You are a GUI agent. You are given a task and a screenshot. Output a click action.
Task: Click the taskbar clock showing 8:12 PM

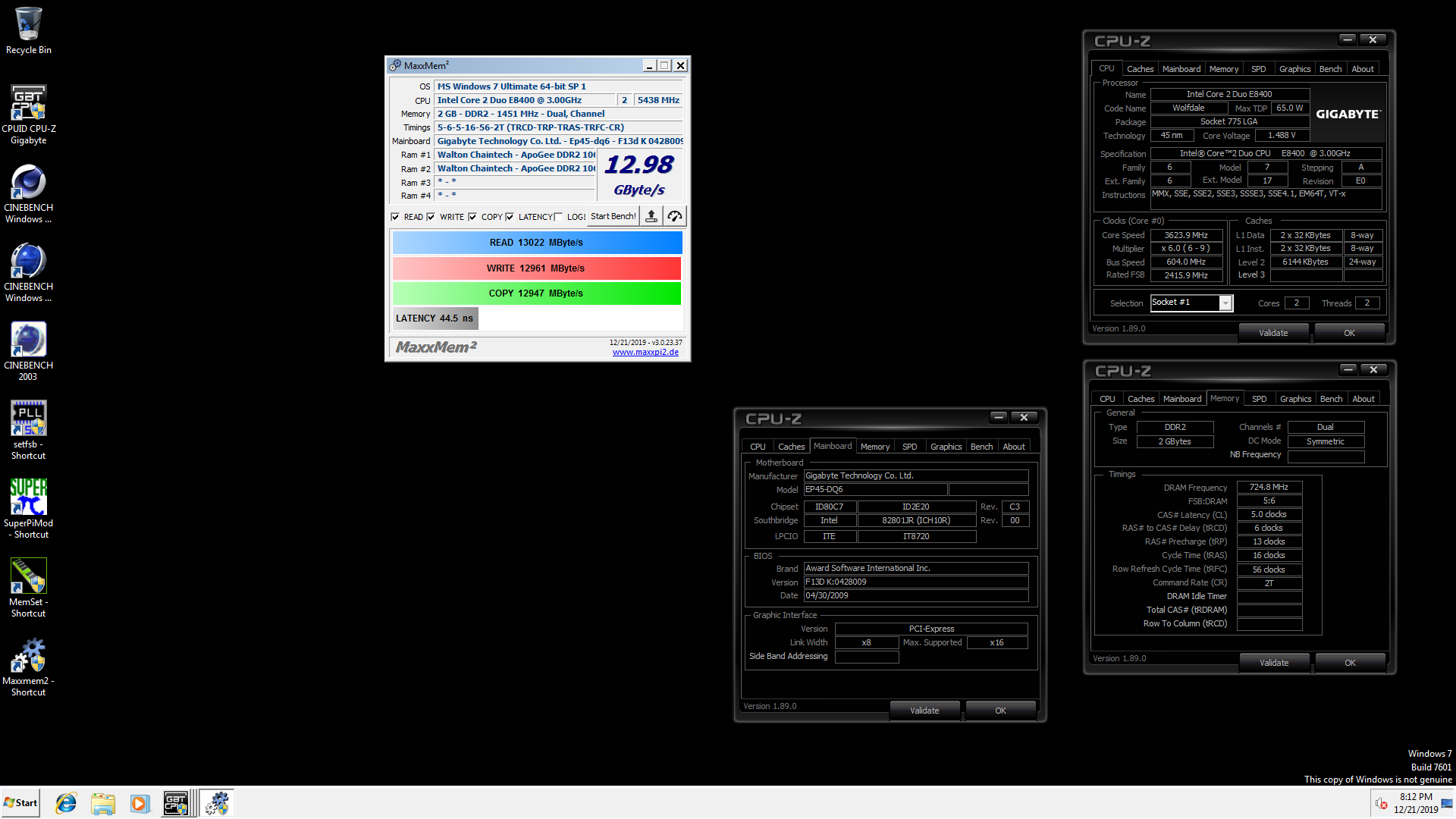point(1416,803)
